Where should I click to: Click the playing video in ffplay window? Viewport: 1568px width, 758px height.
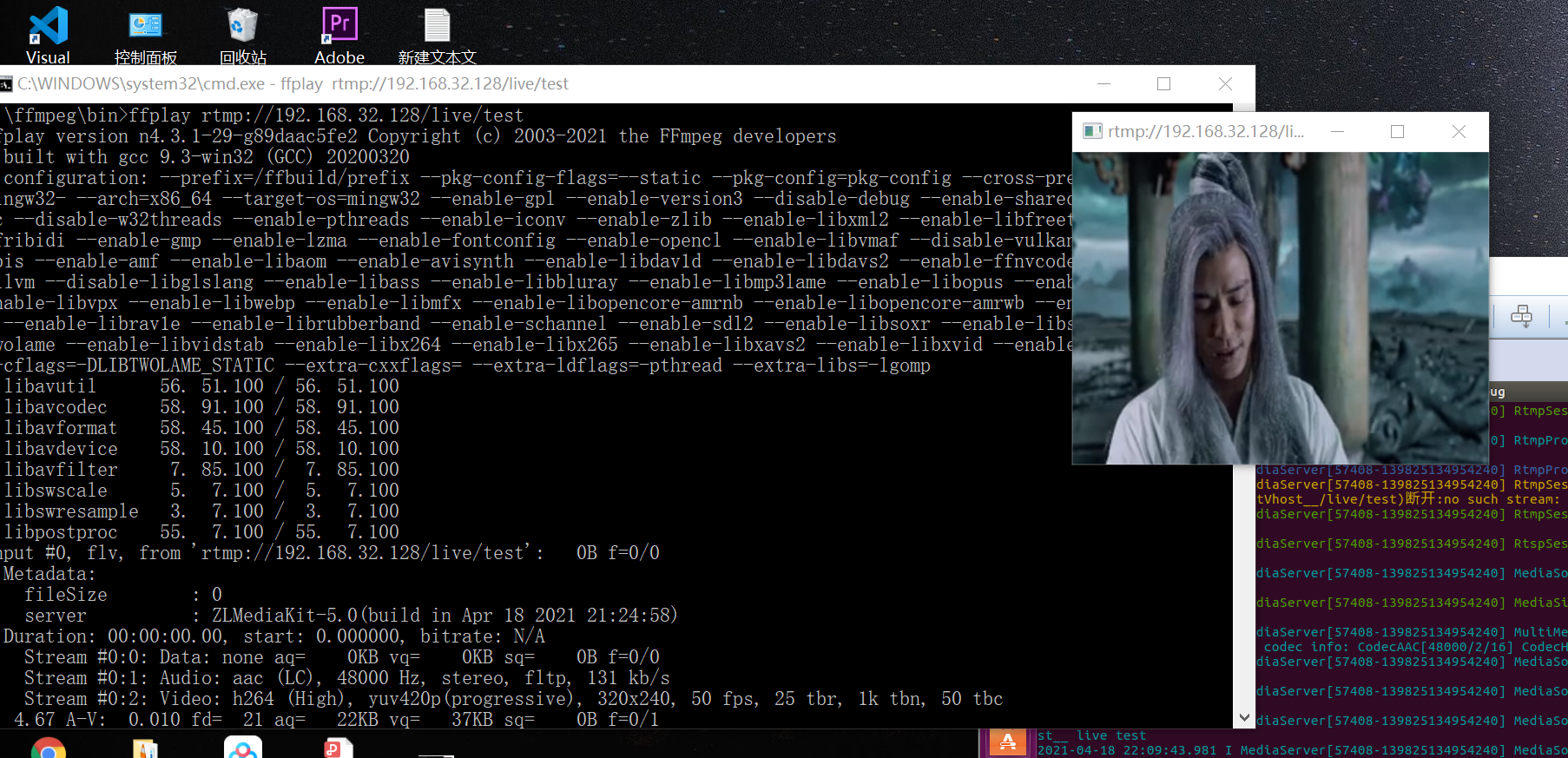(x=1281, y=308)
